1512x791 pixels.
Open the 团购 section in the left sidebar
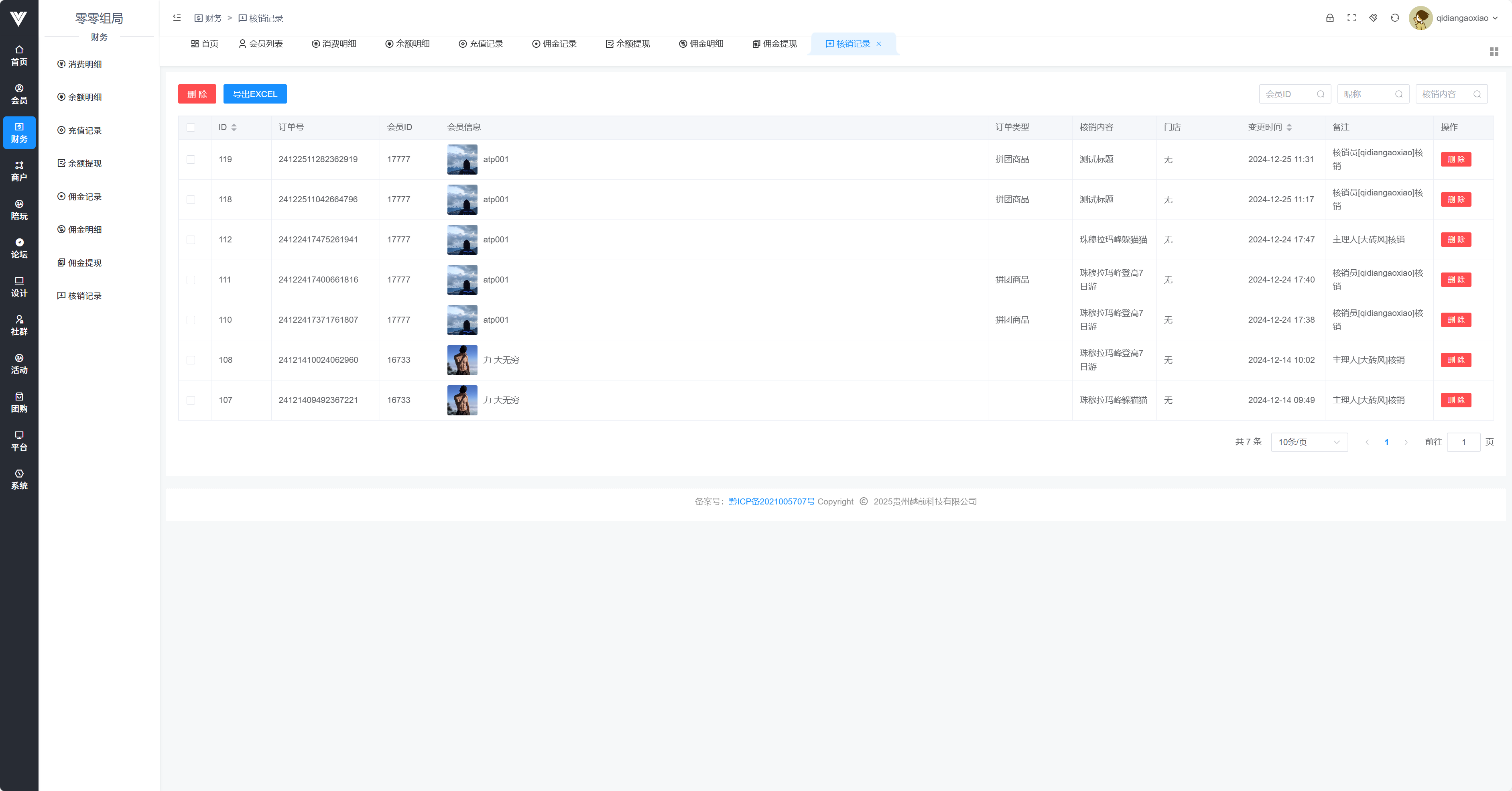point(19,402)
